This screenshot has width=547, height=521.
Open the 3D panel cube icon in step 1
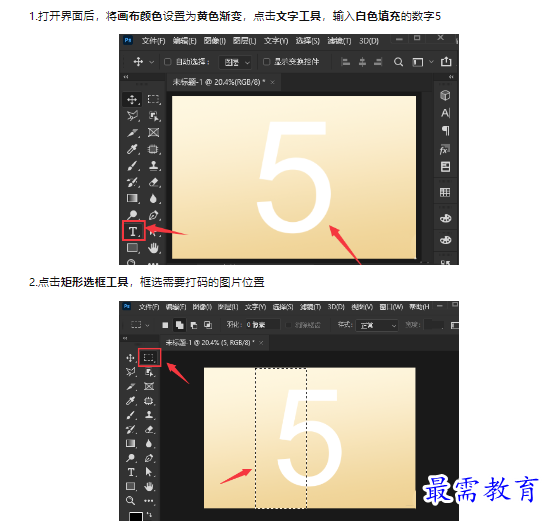coord(445,95)
